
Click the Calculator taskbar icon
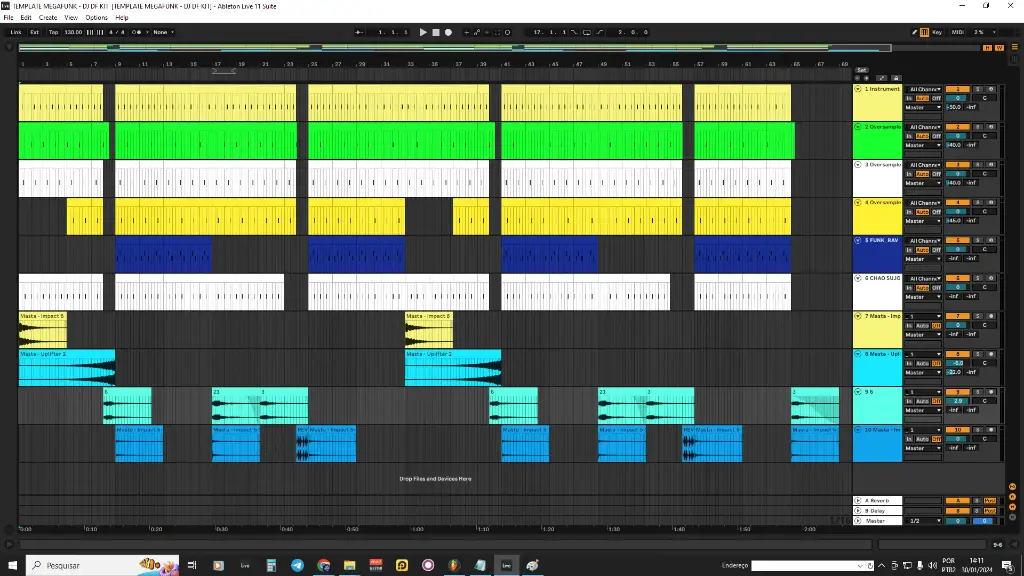271,566
